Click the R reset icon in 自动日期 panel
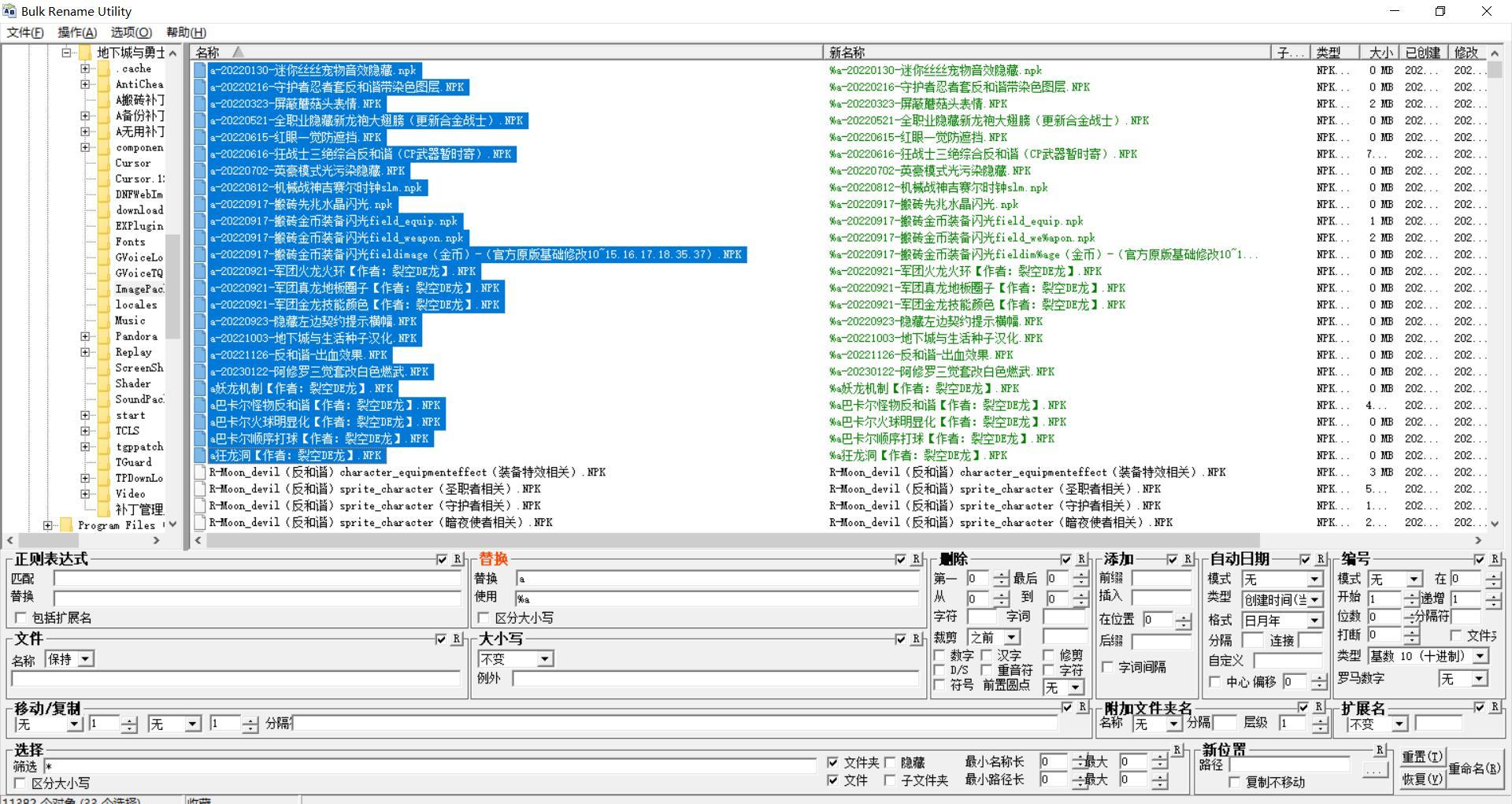Image resolution: width=1512 pixels, height=804 pixels. coord(1321,559)
